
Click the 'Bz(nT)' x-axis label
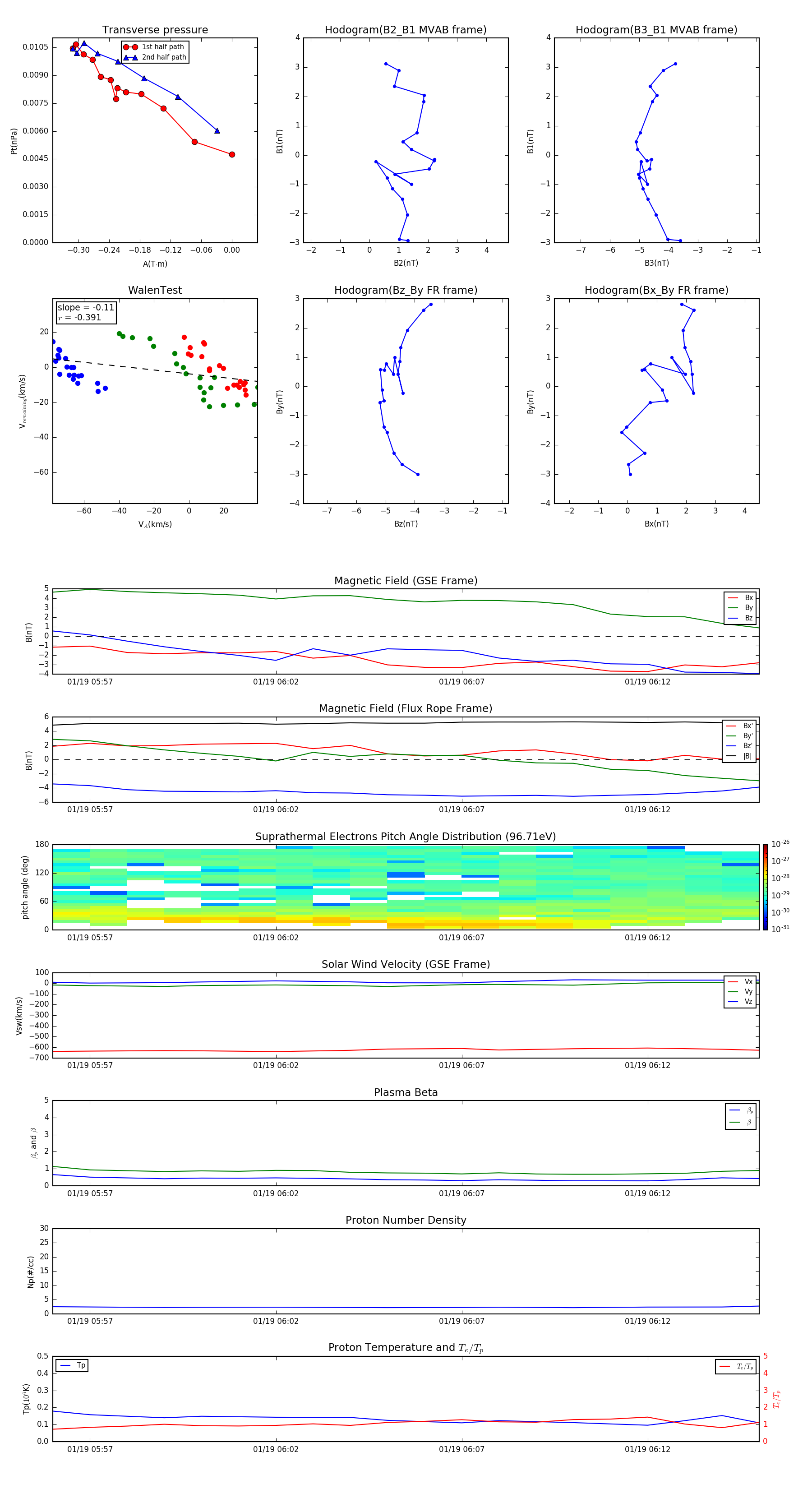click(406, 524)
